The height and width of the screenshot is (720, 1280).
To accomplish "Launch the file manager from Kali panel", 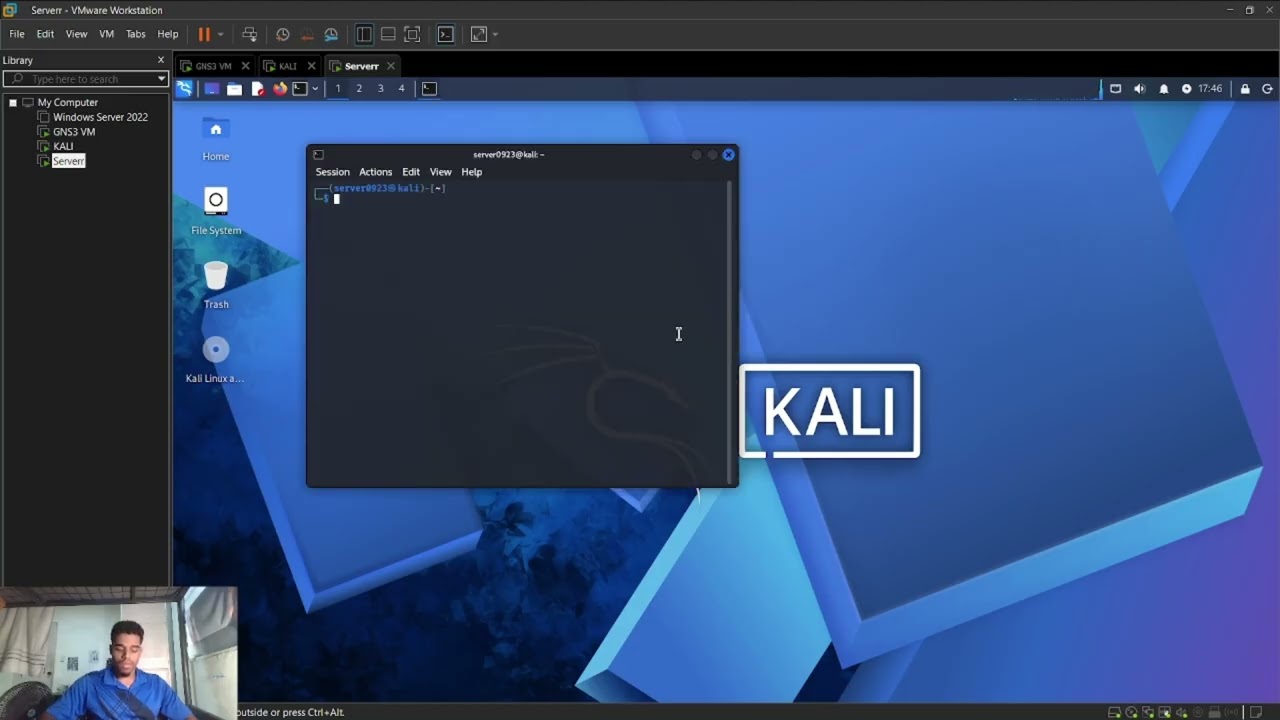I will click(234, 89).
